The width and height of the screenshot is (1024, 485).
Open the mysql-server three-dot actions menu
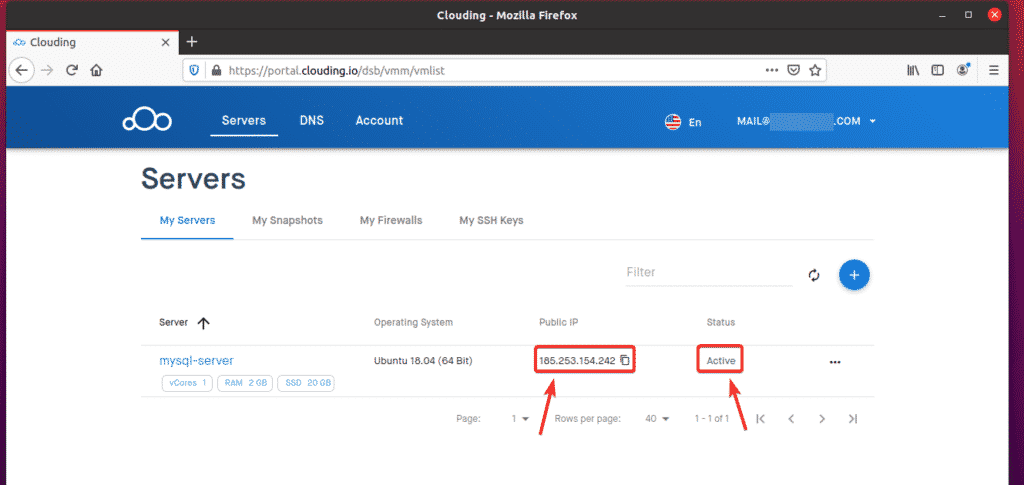coord(835,362)
